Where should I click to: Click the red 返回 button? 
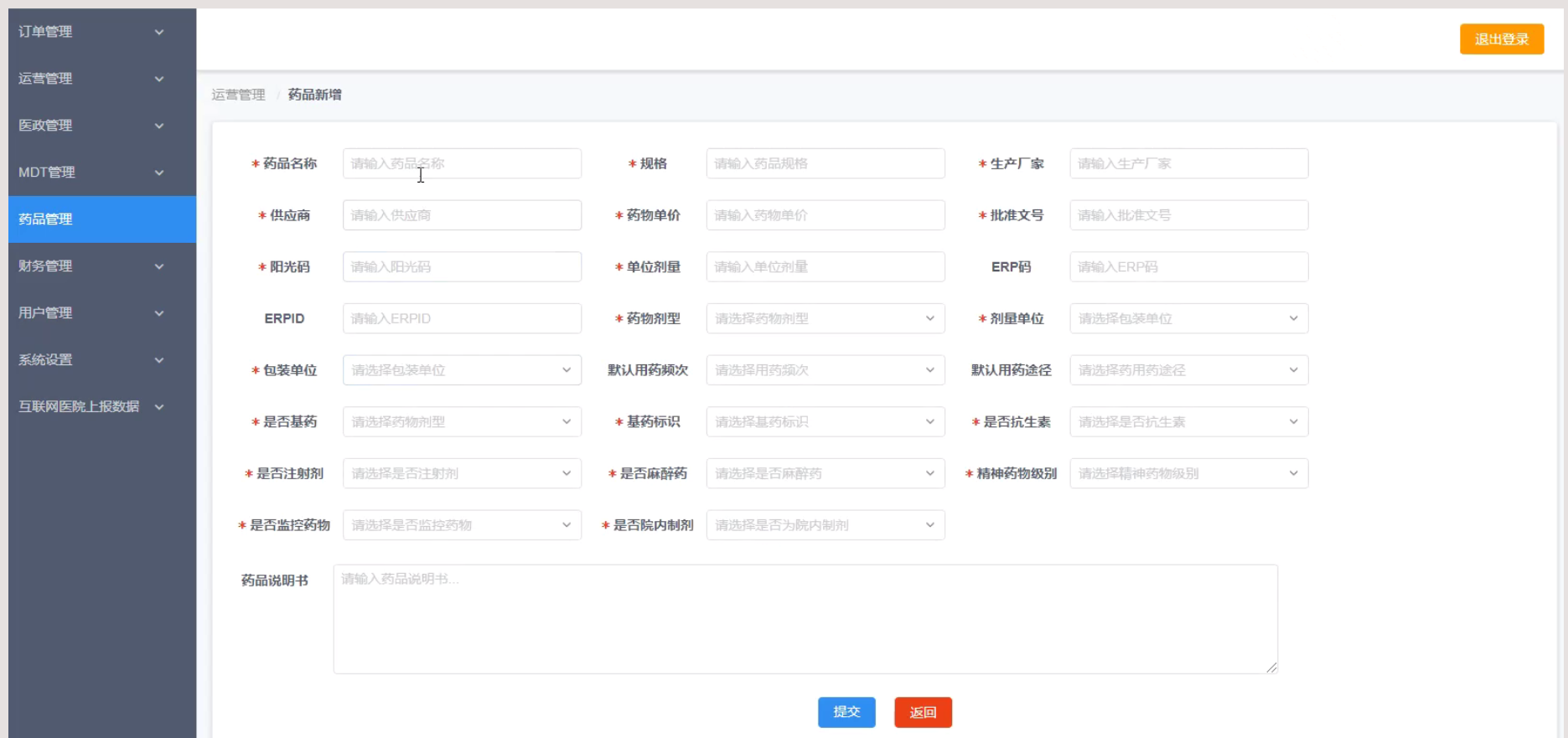pyautogui.click(x=923, y=712)
